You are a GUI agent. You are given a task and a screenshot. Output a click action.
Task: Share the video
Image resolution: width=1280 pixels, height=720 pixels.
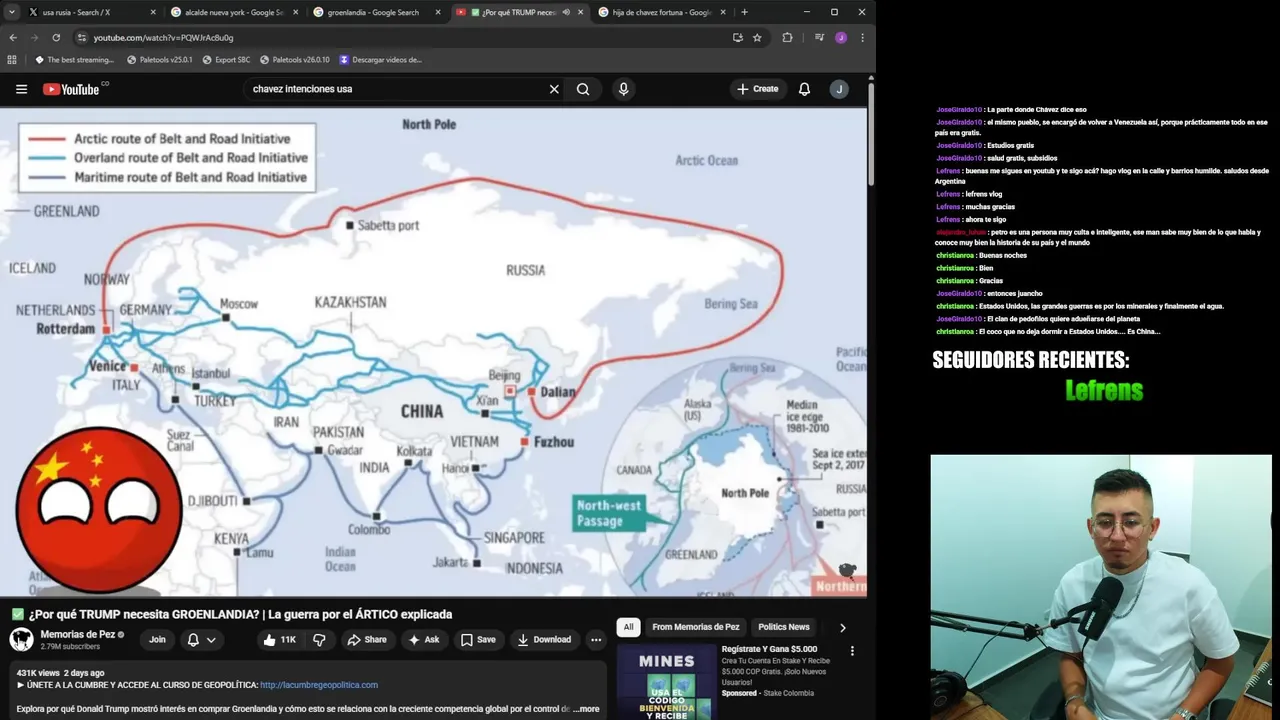[366, 640]
